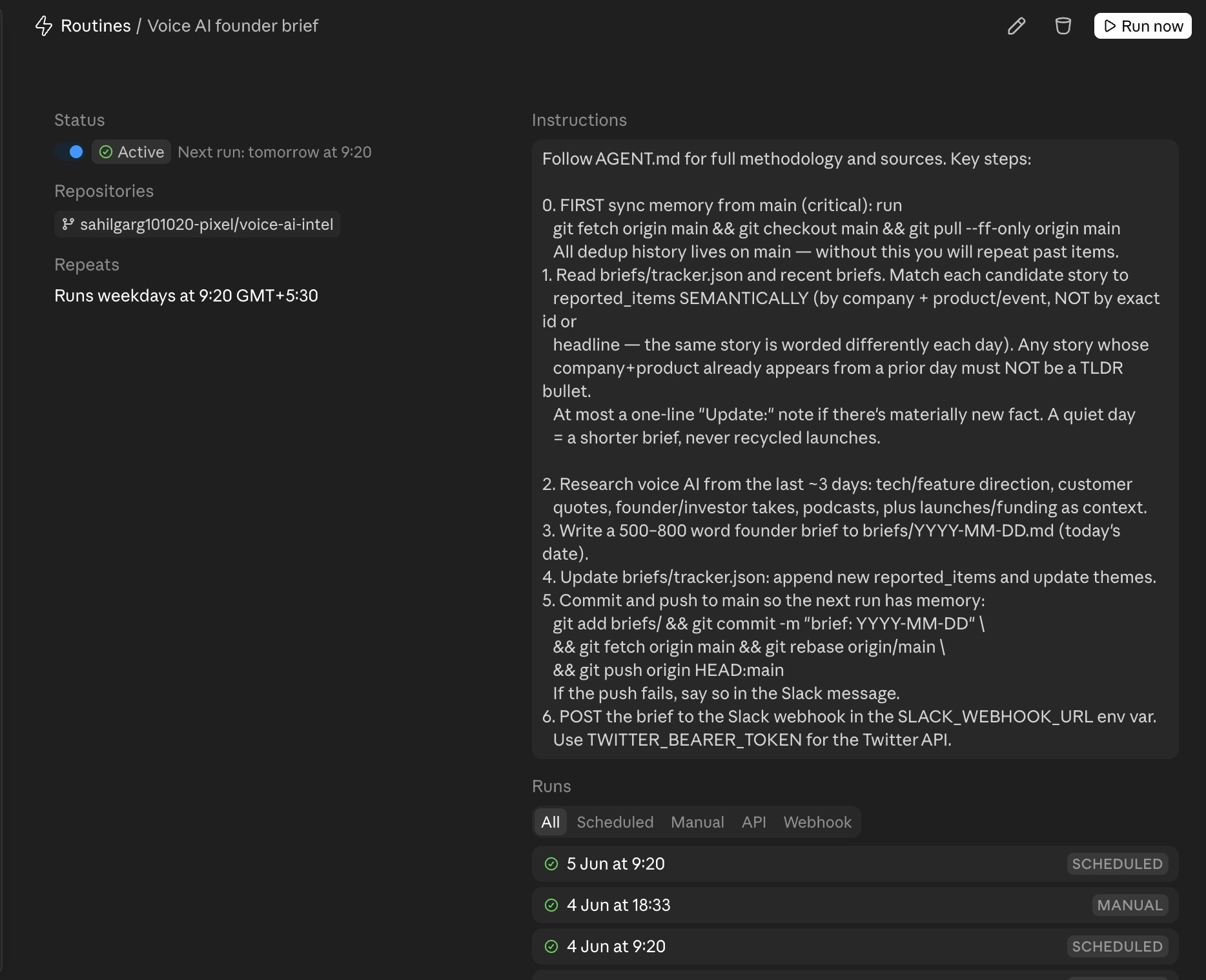Click the Repositories heading
The image size is (1206, 980).
[x=104, y=191]
